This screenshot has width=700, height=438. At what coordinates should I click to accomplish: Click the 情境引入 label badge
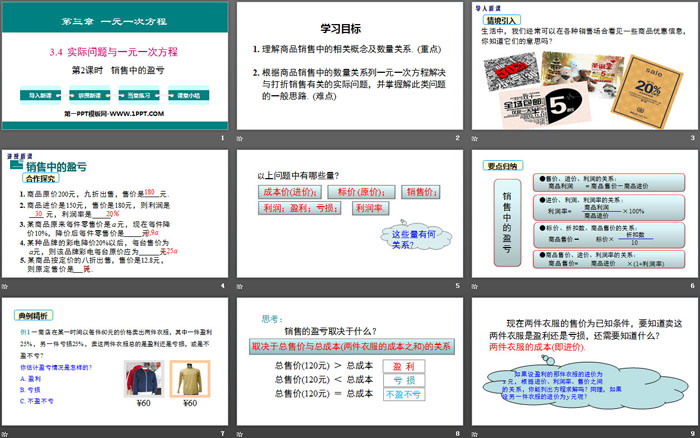500,18
